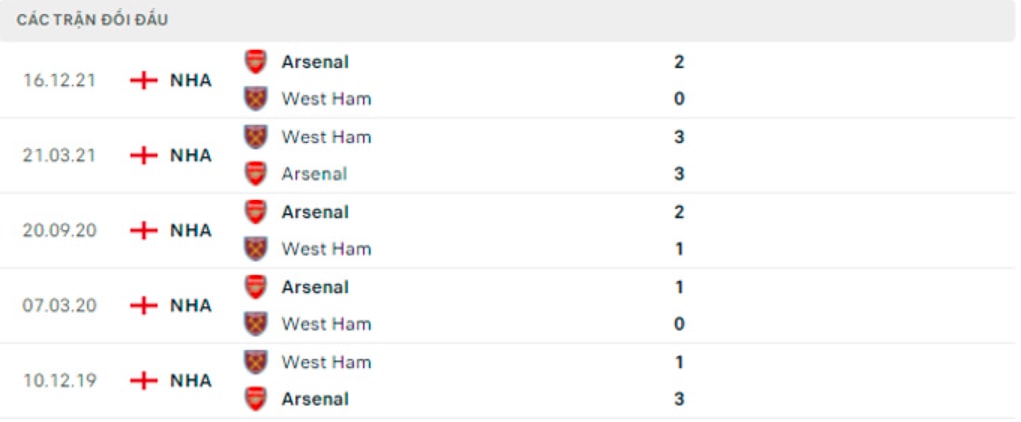Viewport: 1021px width, 422px height.
Task: Click Arsenal score 3 in 10.12.19 match
Action: tap(679, 399)
